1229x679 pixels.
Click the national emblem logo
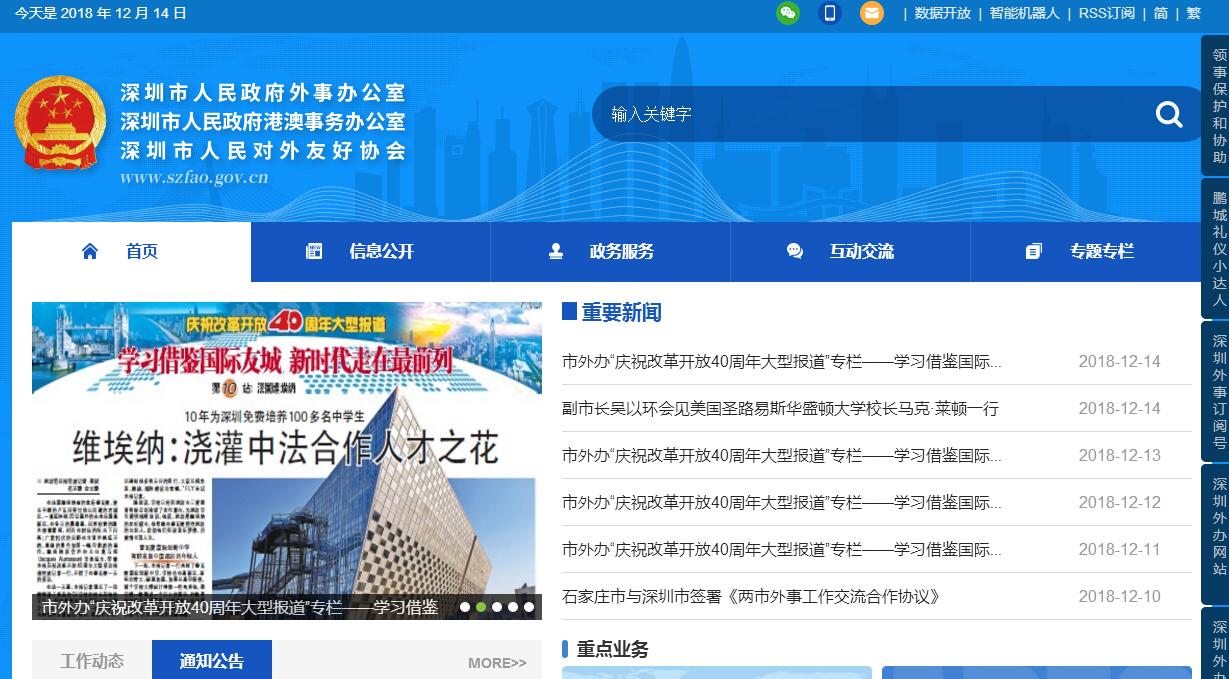(x=60, y=124)
